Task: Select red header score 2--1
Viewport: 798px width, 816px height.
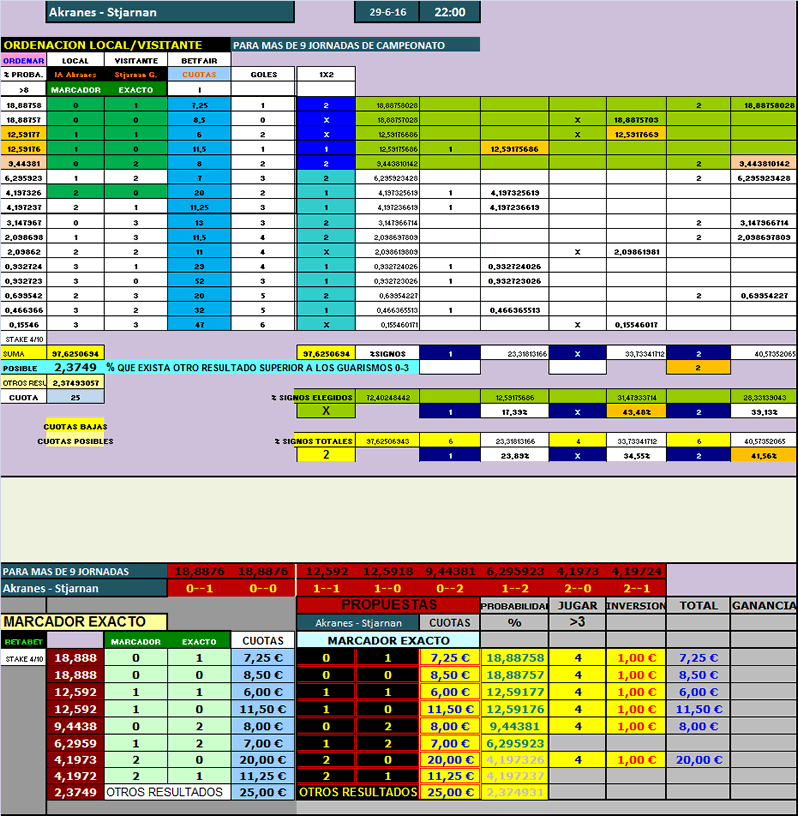Action: point(636,589)
